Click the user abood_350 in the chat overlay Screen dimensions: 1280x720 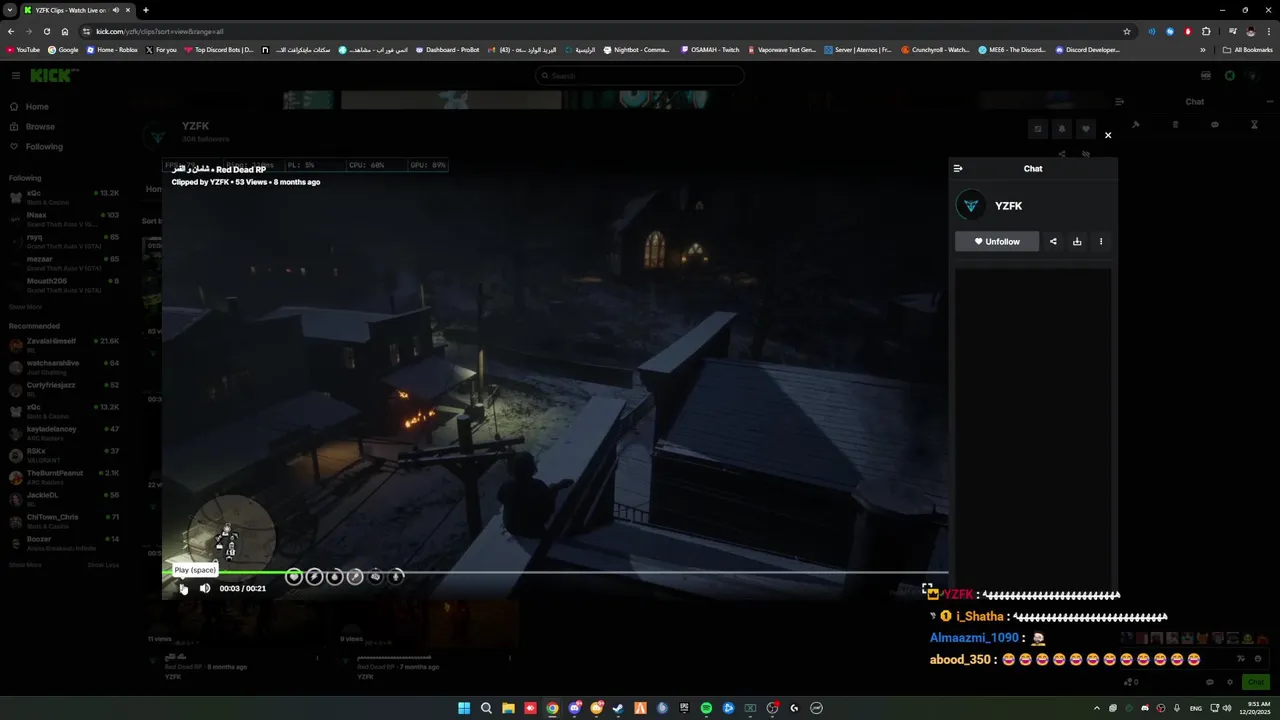(x=961, y=660)
